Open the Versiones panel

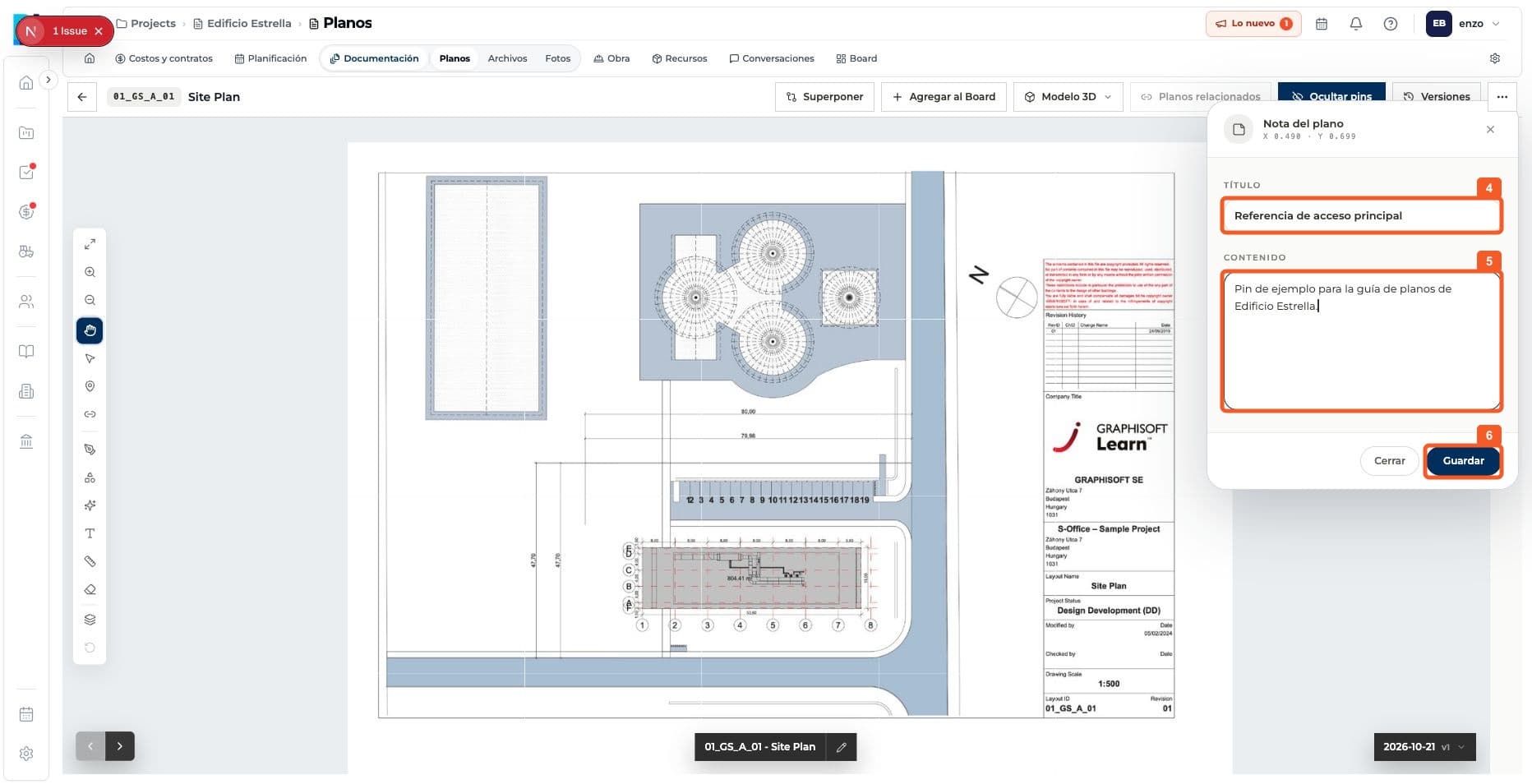coord(1437,96)
